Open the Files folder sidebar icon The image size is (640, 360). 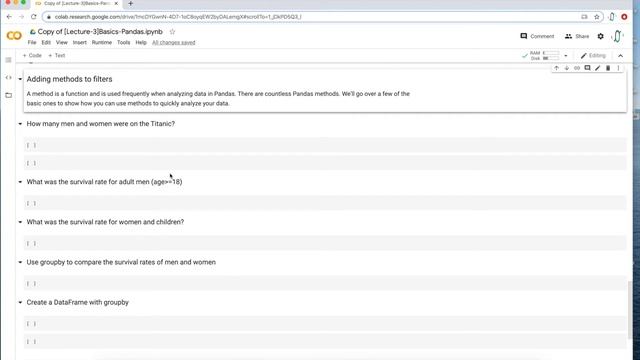[x=8, y=95]
